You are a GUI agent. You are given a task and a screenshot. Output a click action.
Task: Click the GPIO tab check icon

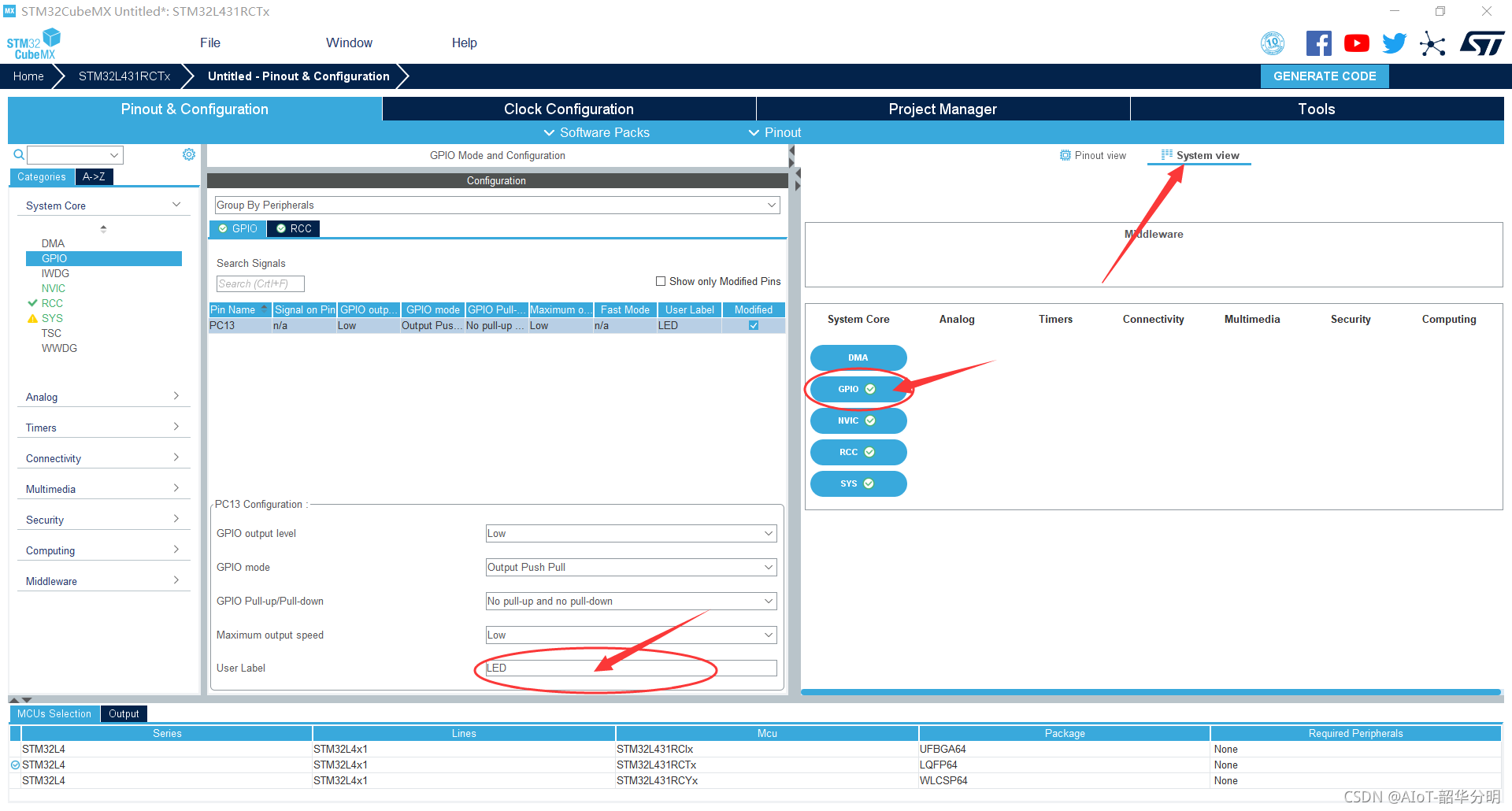(223, 228)
